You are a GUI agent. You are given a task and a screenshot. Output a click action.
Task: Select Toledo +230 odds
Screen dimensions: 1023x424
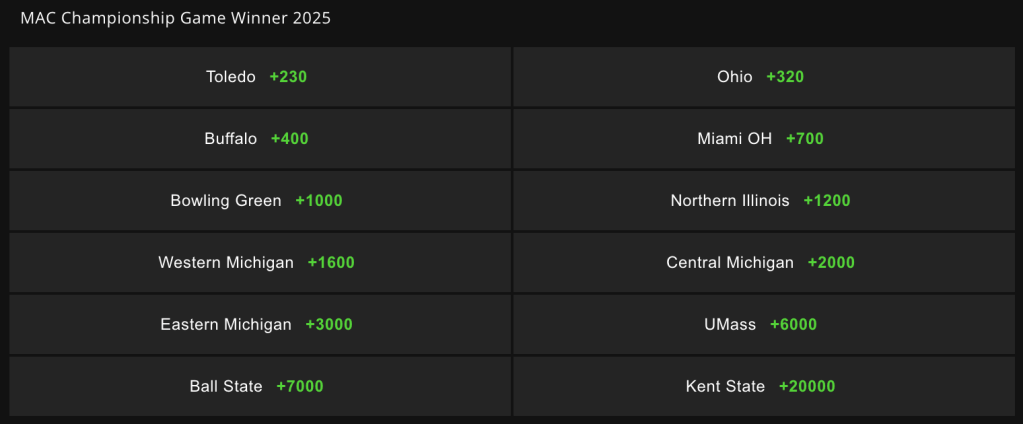260,77
